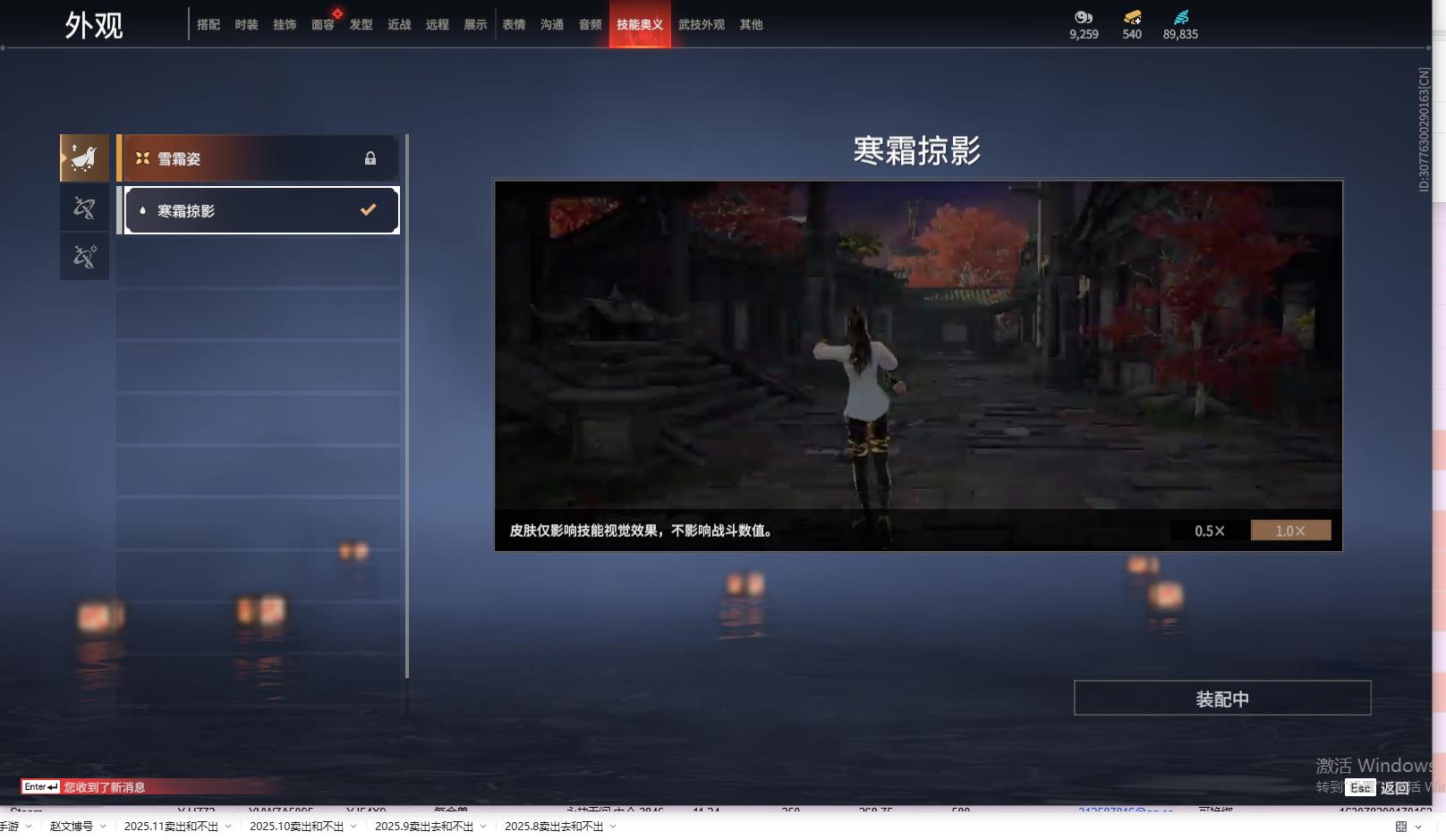Click the coin currency icon showing 9,259
The image size is (1446, 840).
point(1084,15)
